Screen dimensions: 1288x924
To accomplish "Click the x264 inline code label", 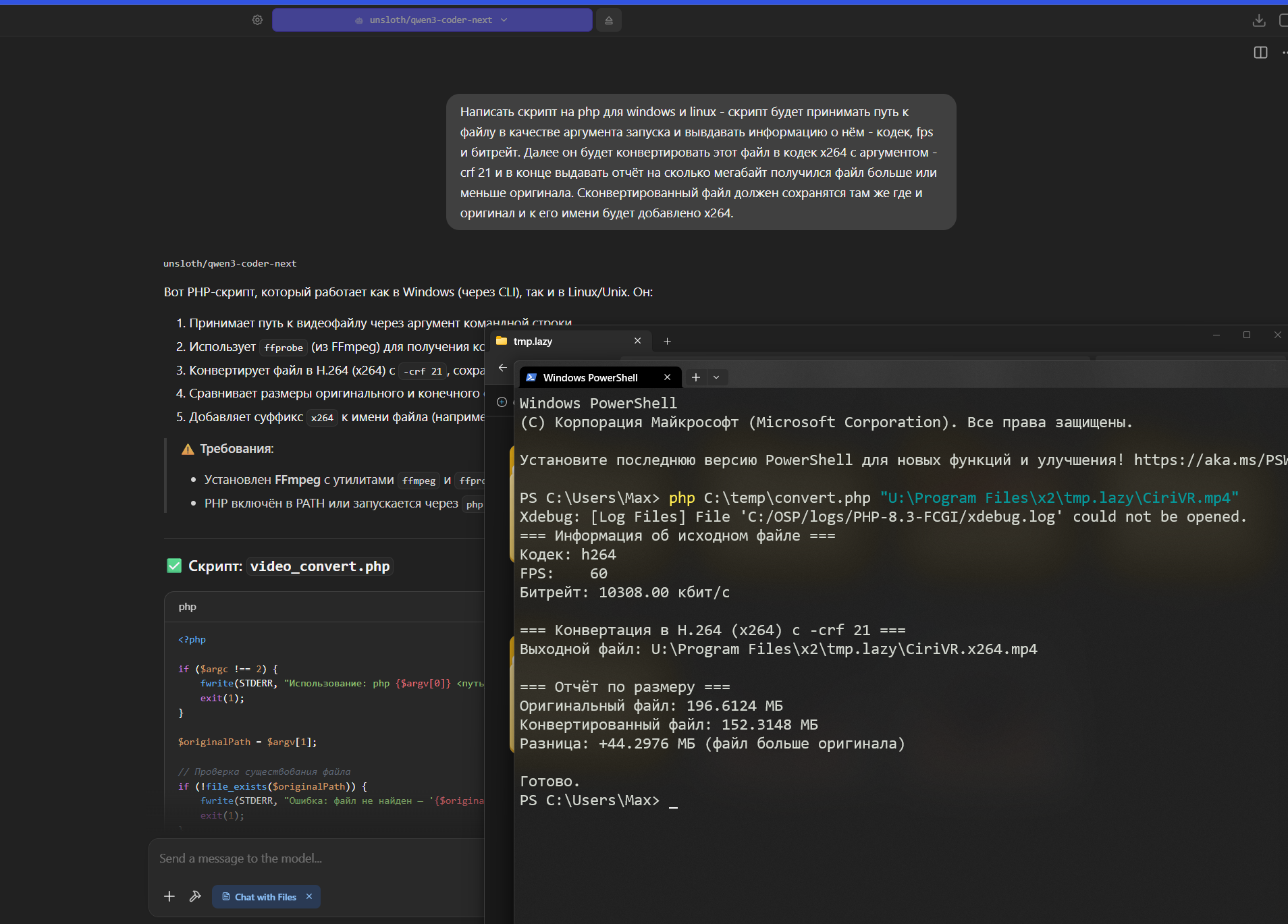I will (x=322, y=418).
